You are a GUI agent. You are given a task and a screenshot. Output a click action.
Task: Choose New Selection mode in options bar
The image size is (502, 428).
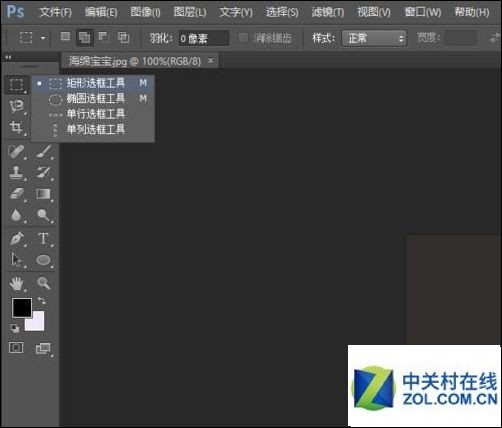65,36
